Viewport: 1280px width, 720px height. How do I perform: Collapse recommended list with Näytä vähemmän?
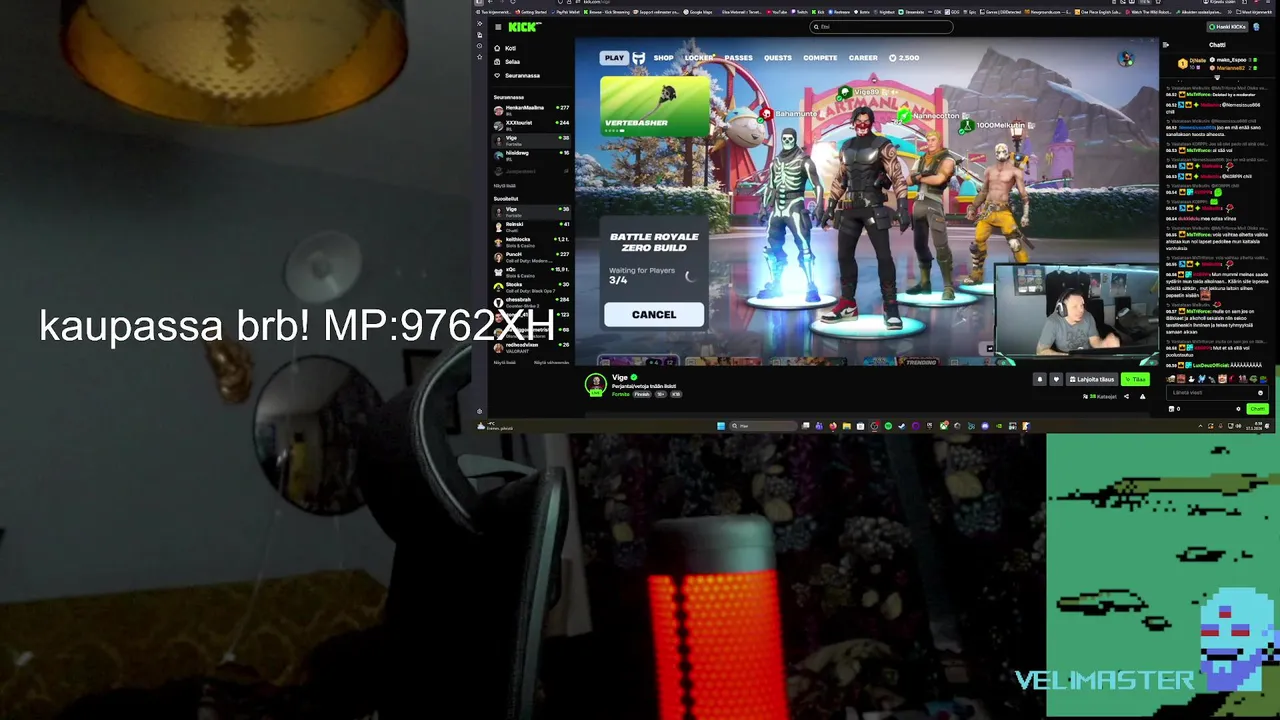(x=552, y=362)
